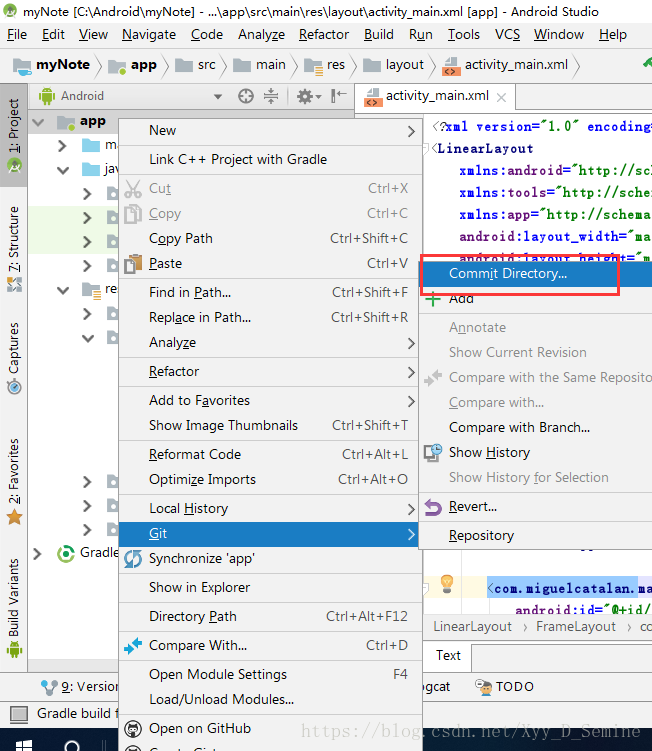Open the Windows Start button
This screenshot has width=652, height=751.
[23, 745]
